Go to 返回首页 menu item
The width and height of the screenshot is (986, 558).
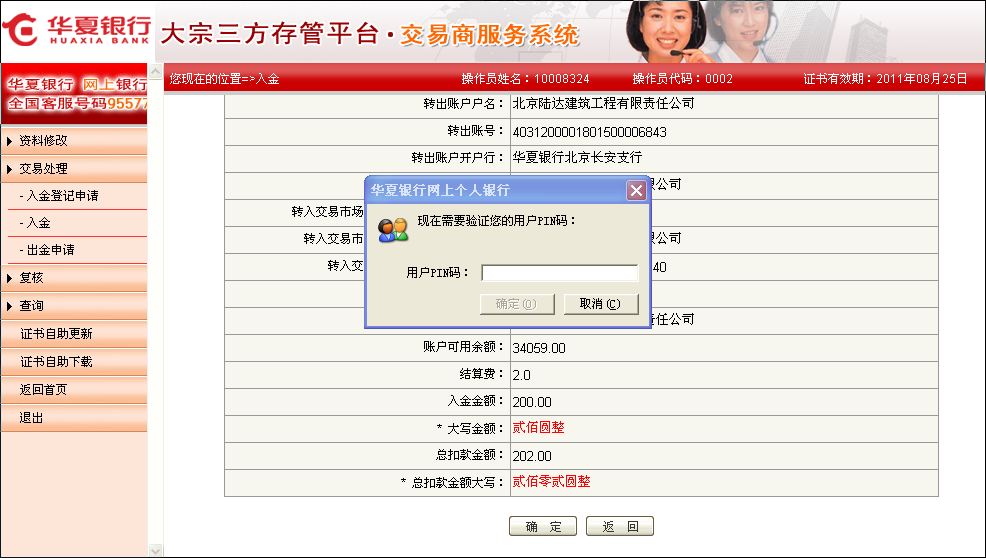click(43, 389)
